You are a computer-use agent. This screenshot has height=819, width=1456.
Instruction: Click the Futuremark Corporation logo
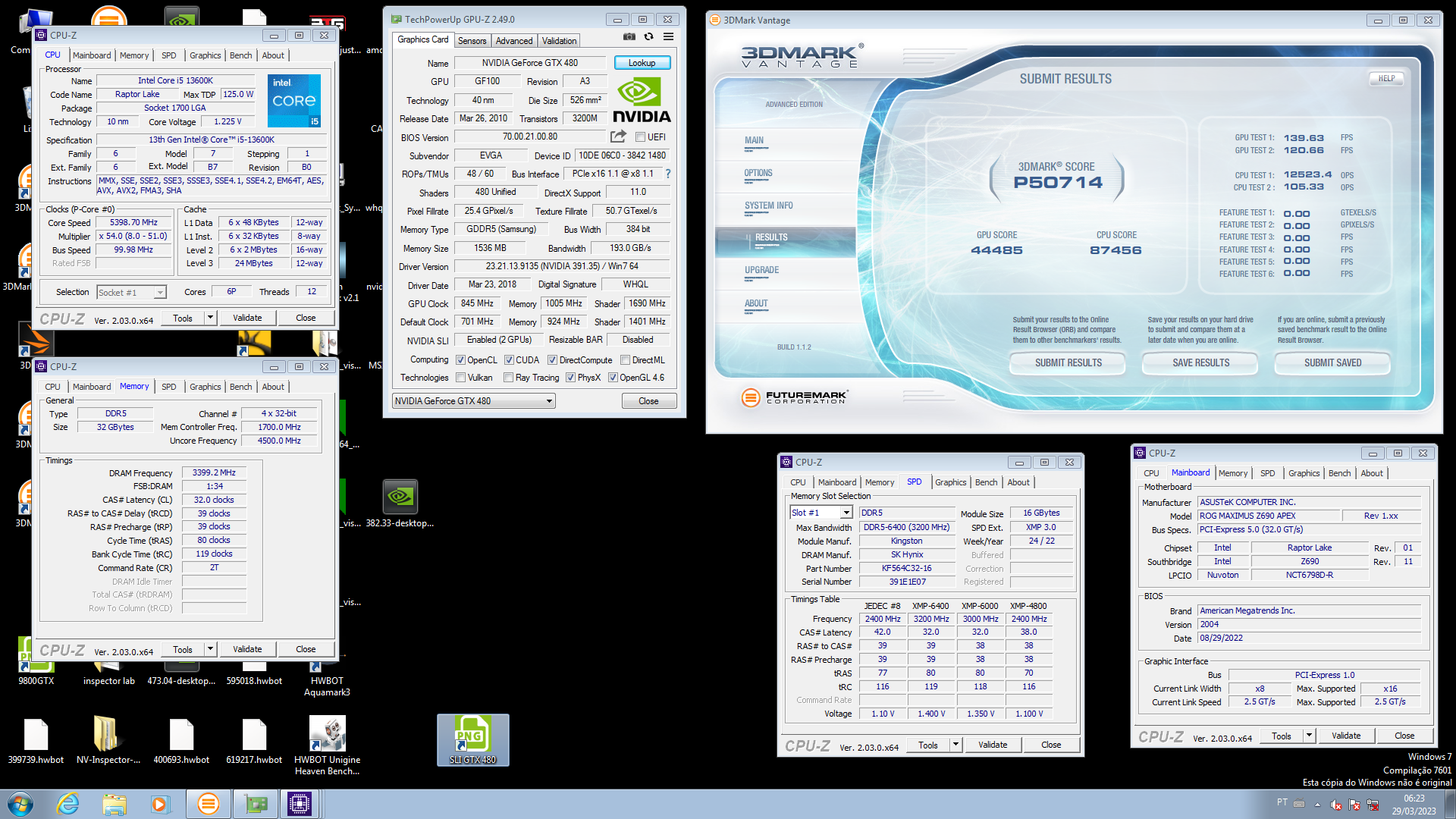794,397
